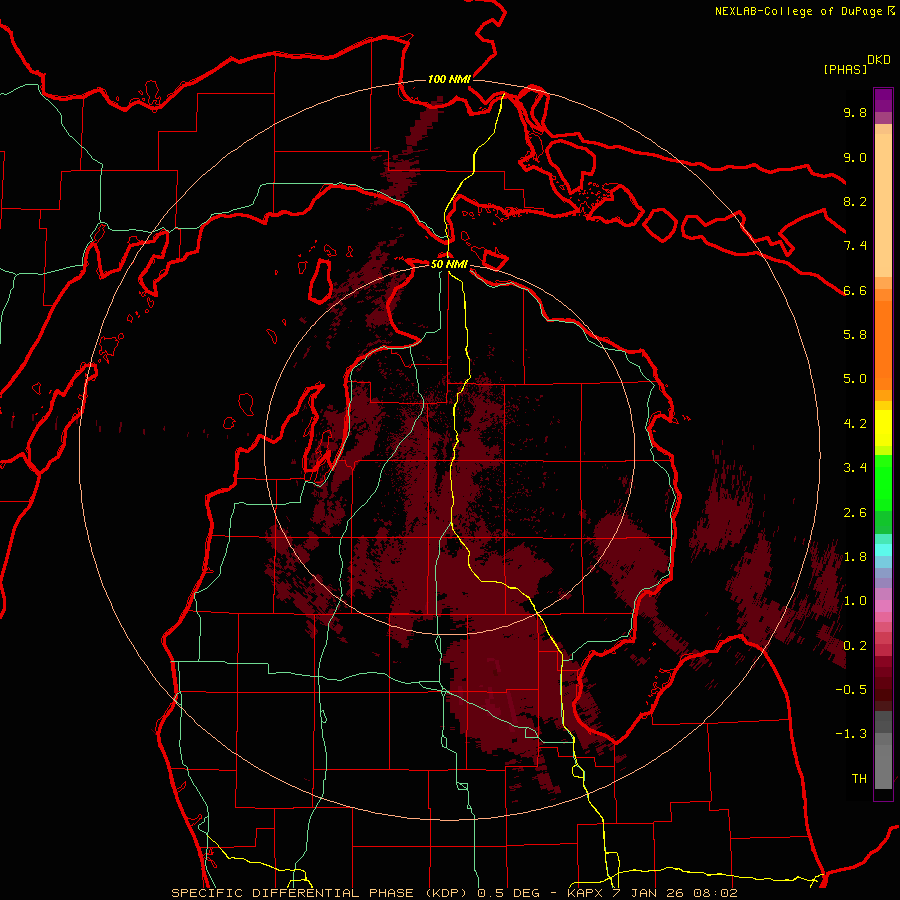Click the 100 NMI range ring label
900x900 pixels.
click(449, 79)
